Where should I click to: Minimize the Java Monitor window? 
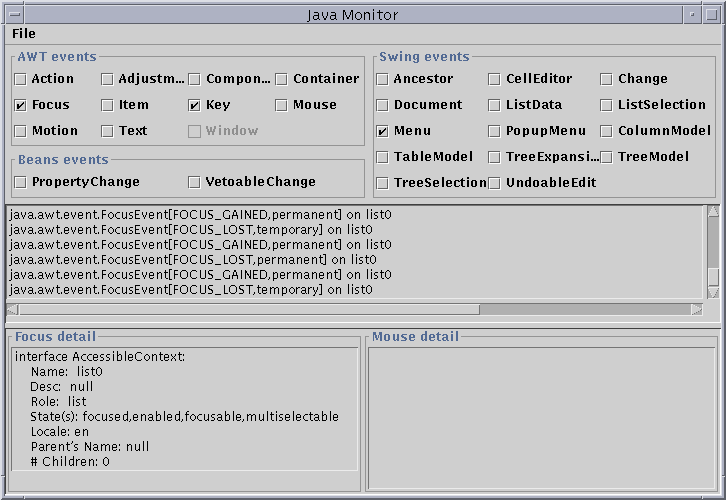[692, 14]
